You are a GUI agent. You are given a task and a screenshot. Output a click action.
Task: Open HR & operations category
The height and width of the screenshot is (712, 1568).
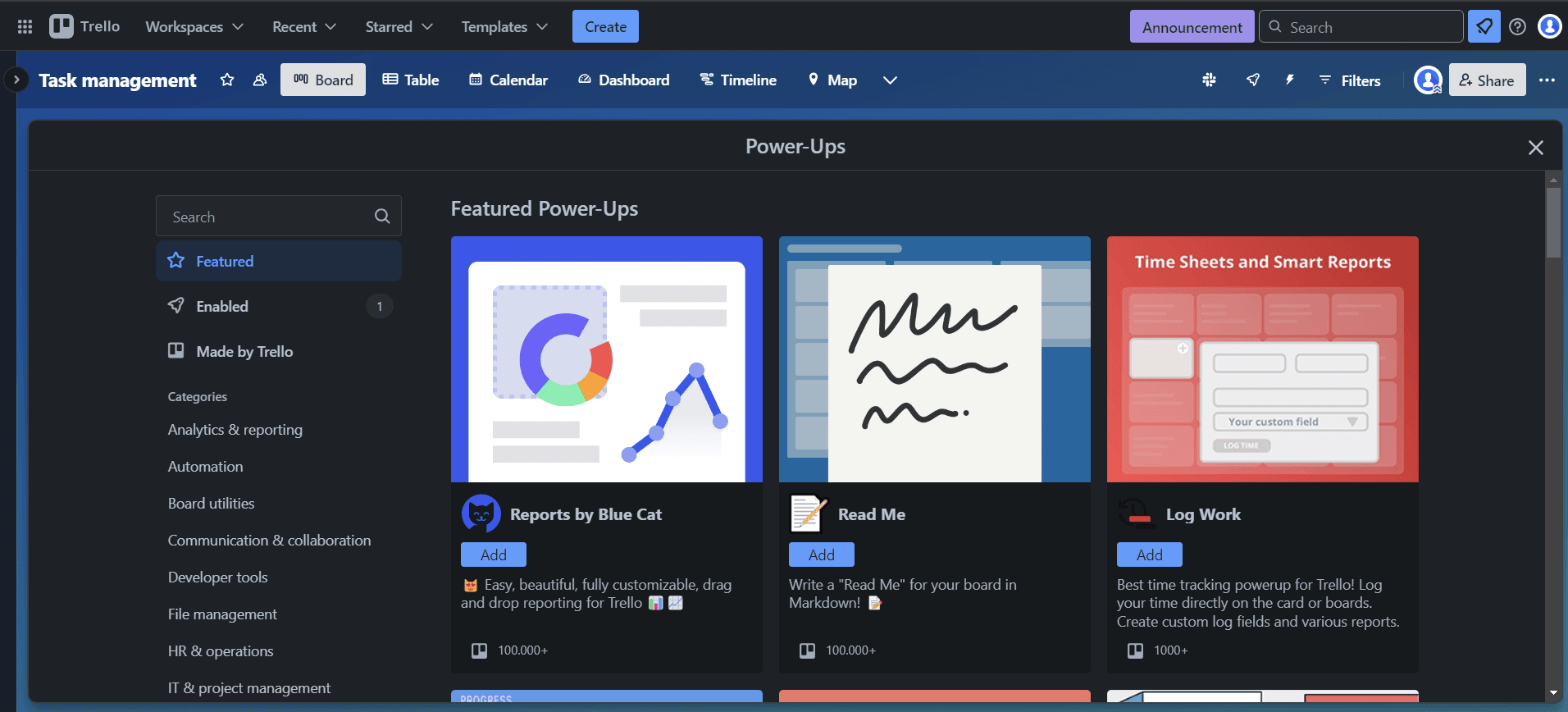(221, 651)
